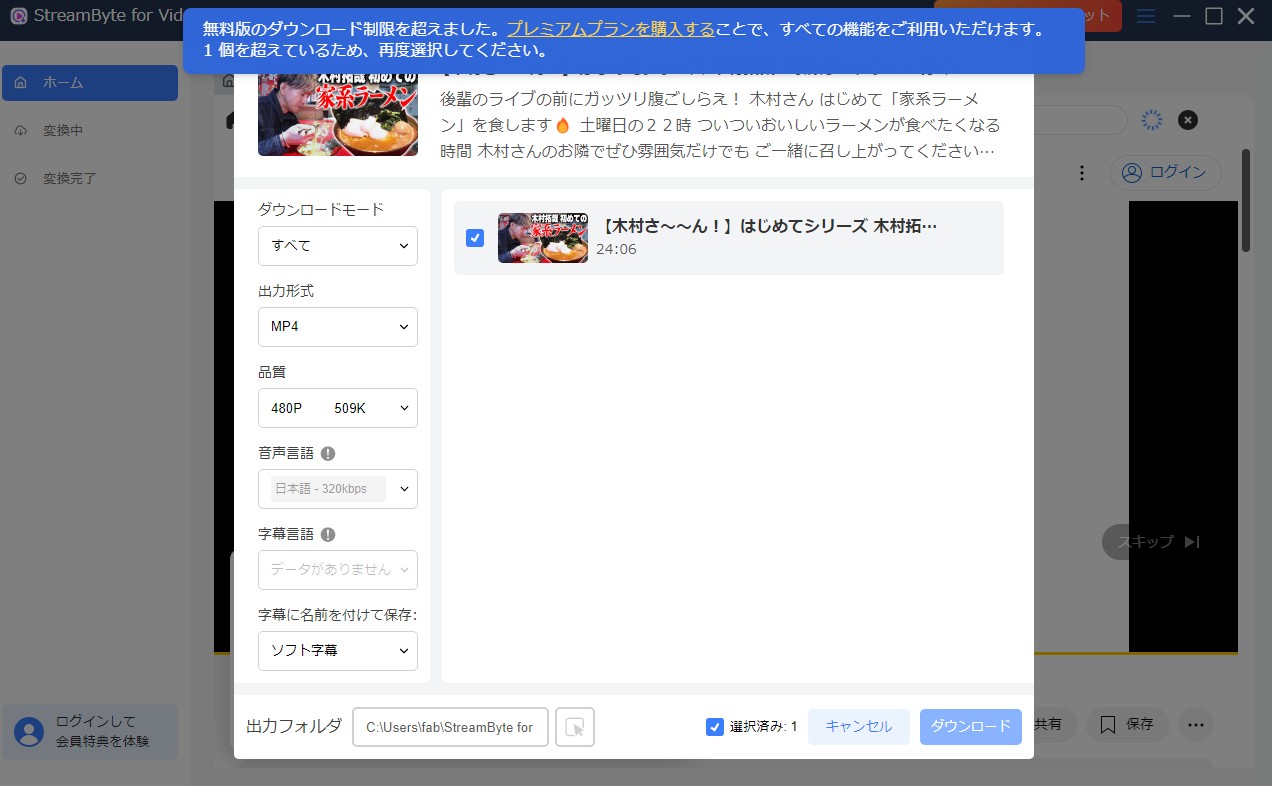This screenshot has height=786, width=1272.
Task: Click the ログイン button in the web page header
Action: (x=1165, y=173)
